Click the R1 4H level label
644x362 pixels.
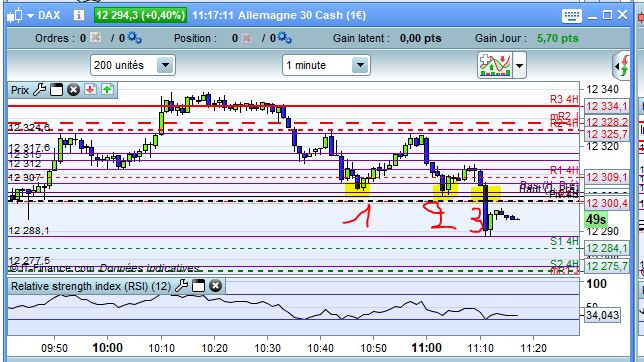[564, 170]
